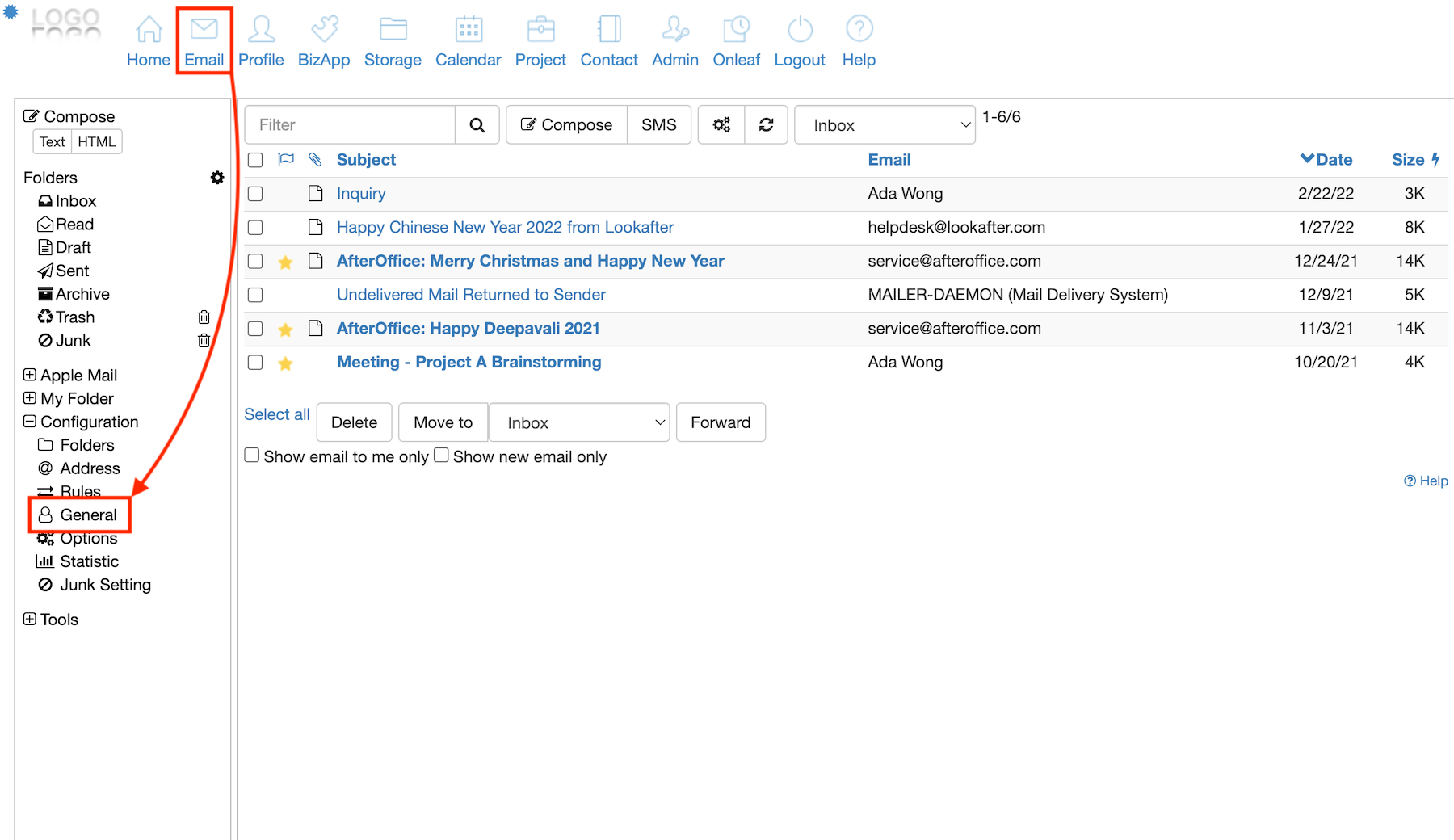Click the Forward button

(x=720, y=422)
